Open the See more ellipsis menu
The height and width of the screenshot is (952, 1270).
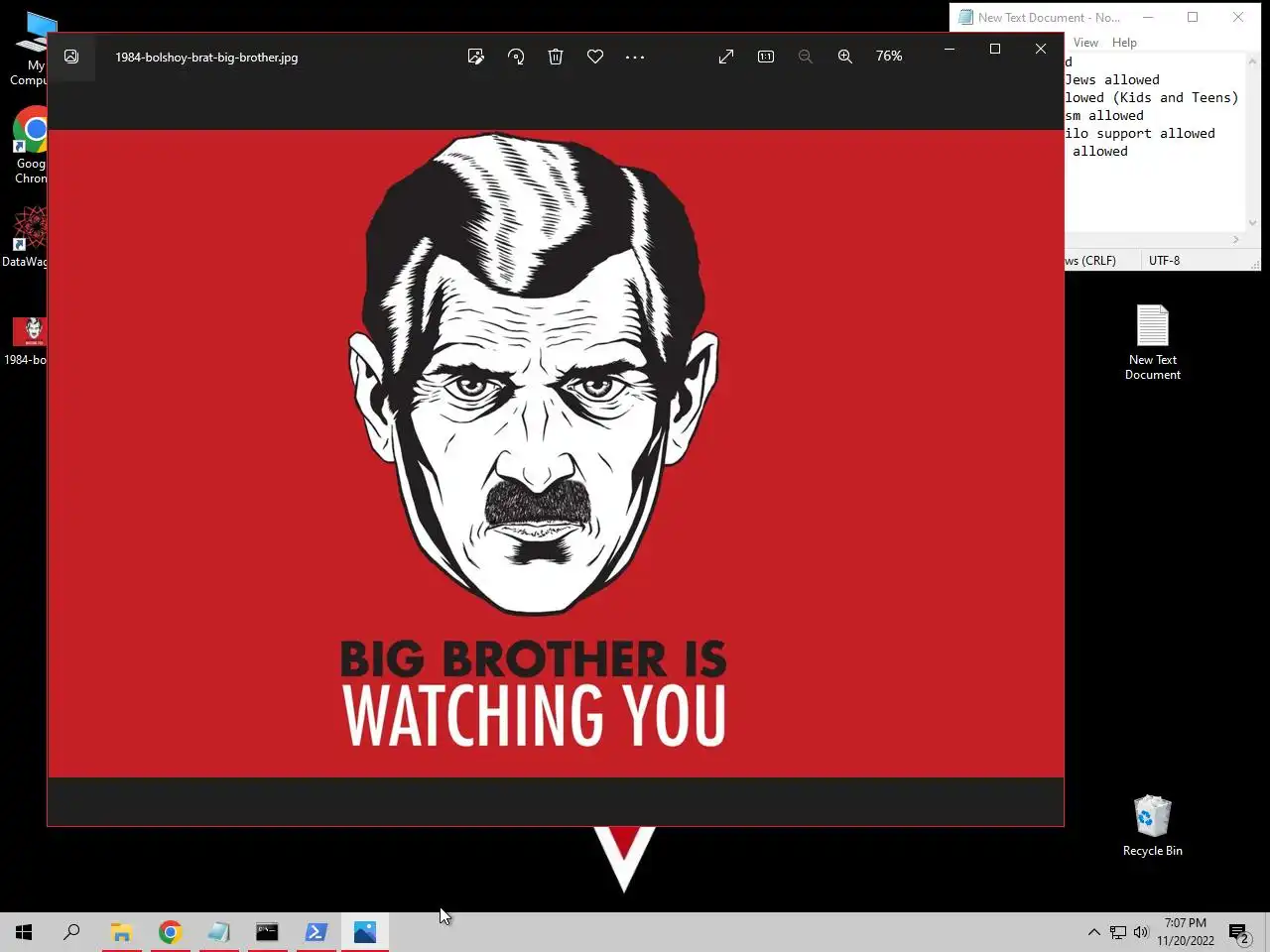pyautogui.click(x=635, y=57)
